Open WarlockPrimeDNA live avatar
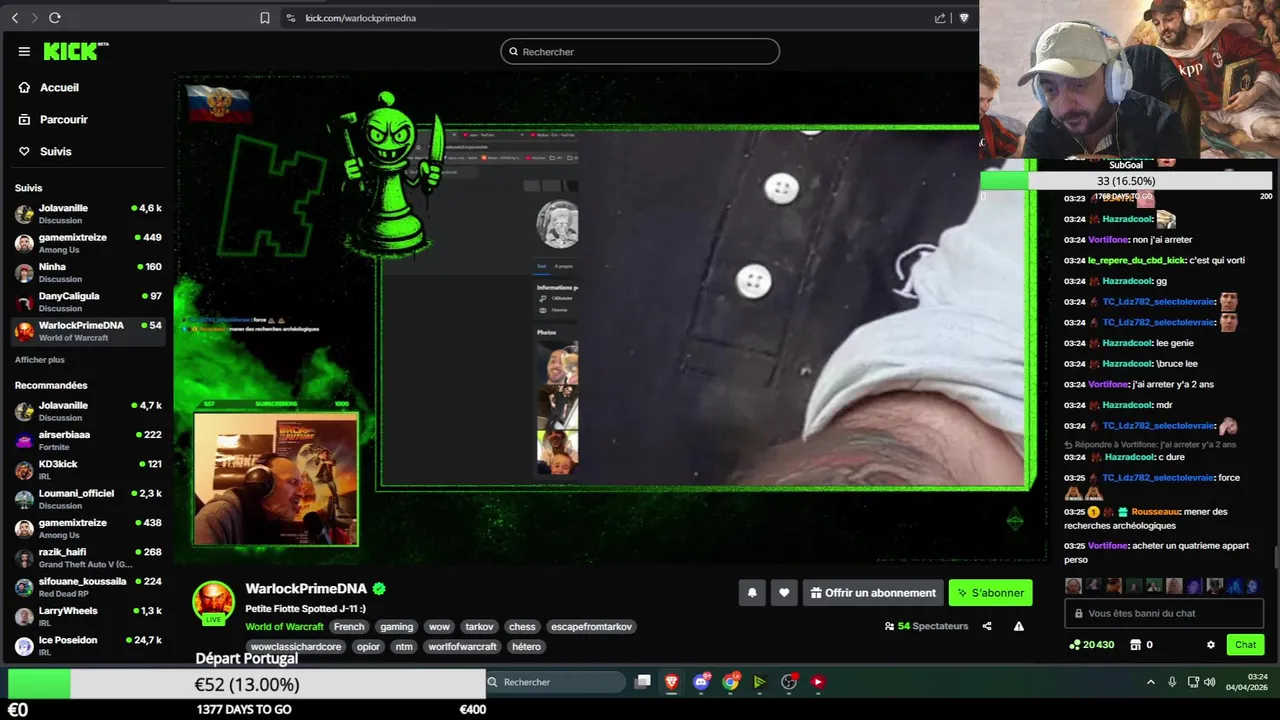 [x=213, y=602]
